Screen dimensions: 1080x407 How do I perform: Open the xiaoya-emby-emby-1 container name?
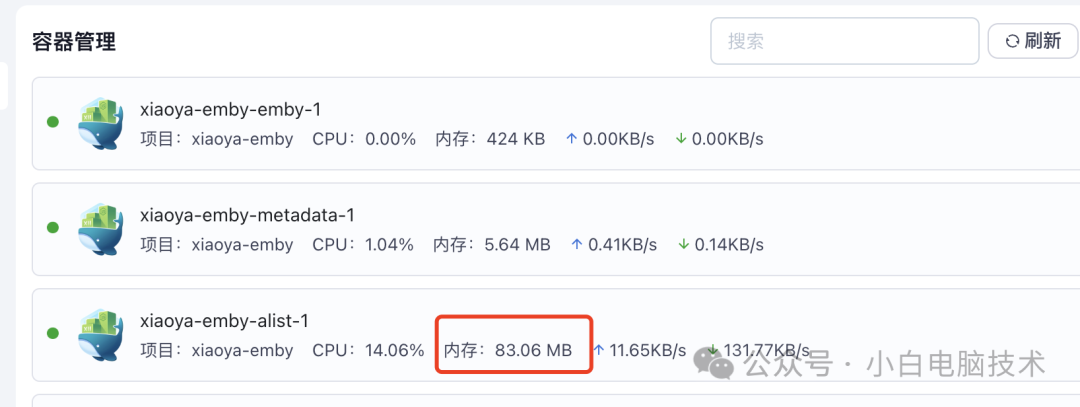(230, 109)
